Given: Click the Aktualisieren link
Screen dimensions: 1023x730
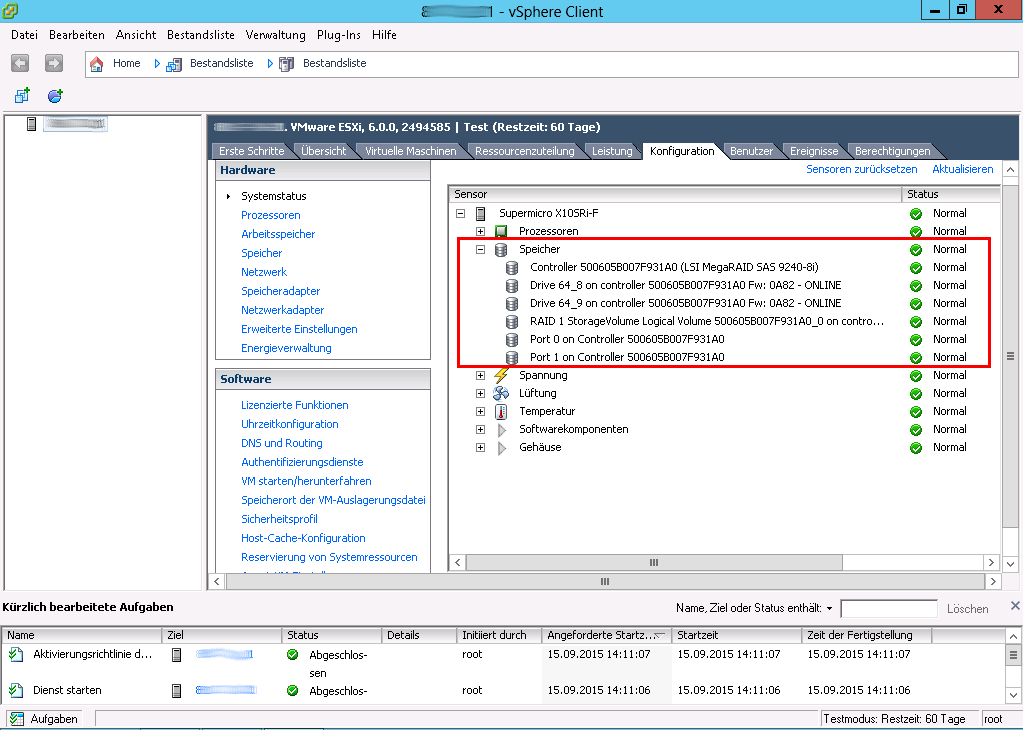Looking at the screenshot, I should pos(962,169).
